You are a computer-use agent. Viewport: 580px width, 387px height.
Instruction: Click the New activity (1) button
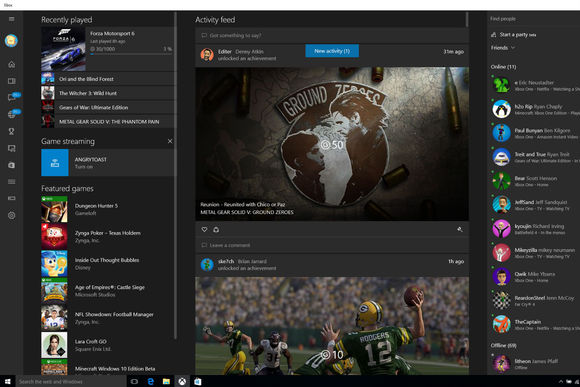332,51
